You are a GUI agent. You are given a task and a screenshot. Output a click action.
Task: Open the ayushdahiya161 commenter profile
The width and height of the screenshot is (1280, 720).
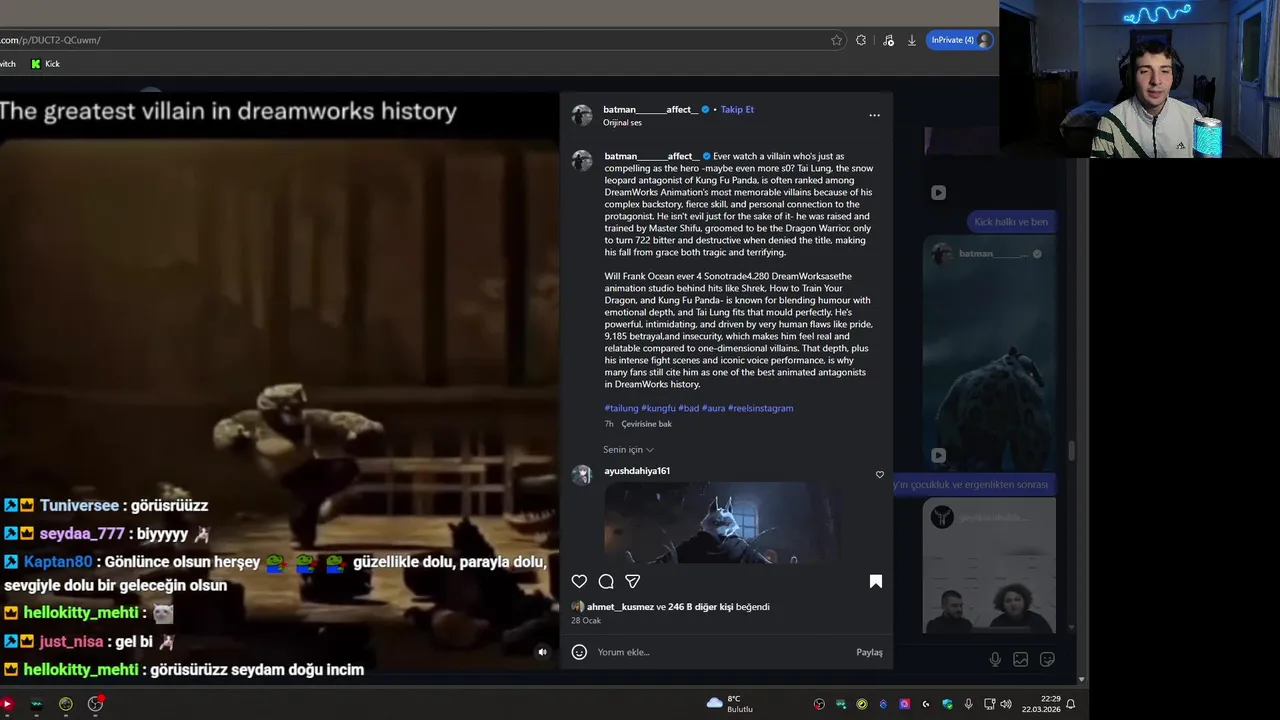coord(637,471)
